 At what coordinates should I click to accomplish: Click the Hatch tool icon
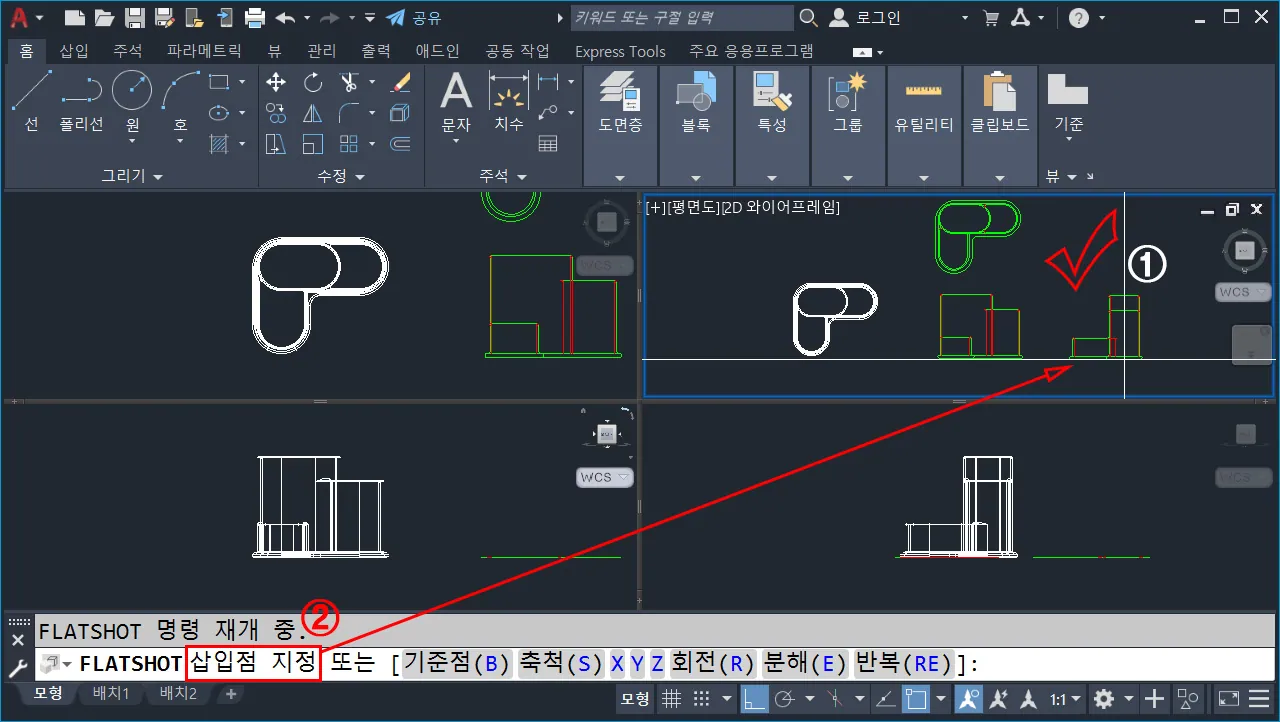coord(219,144)
